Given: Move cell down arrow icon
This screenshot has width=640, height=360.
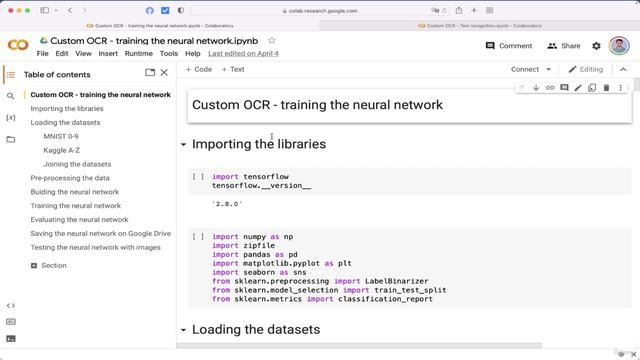Looking at the screenshot, I should pos(536,87).
